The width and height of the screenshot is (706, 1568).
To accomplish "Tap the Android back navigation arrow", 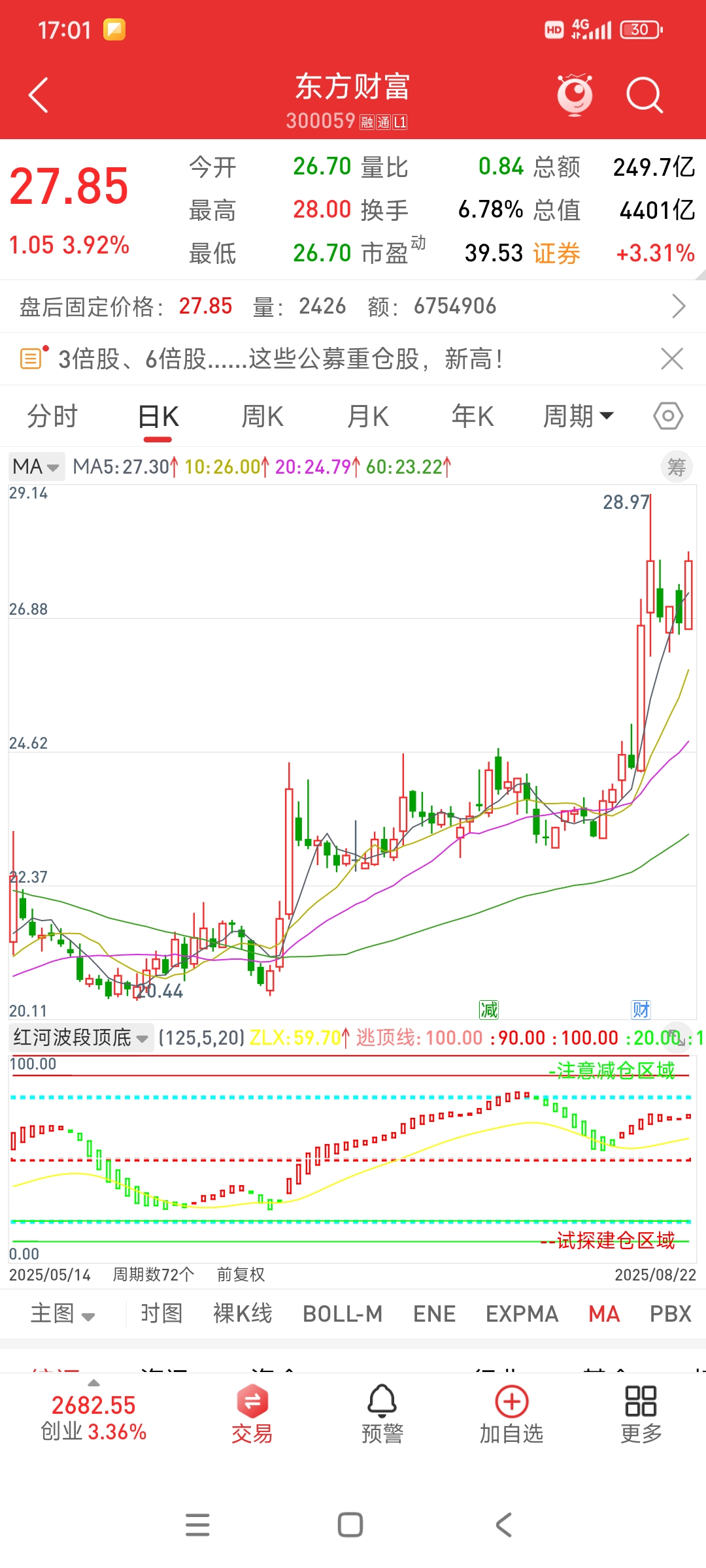I will (x=503, y=1525).
